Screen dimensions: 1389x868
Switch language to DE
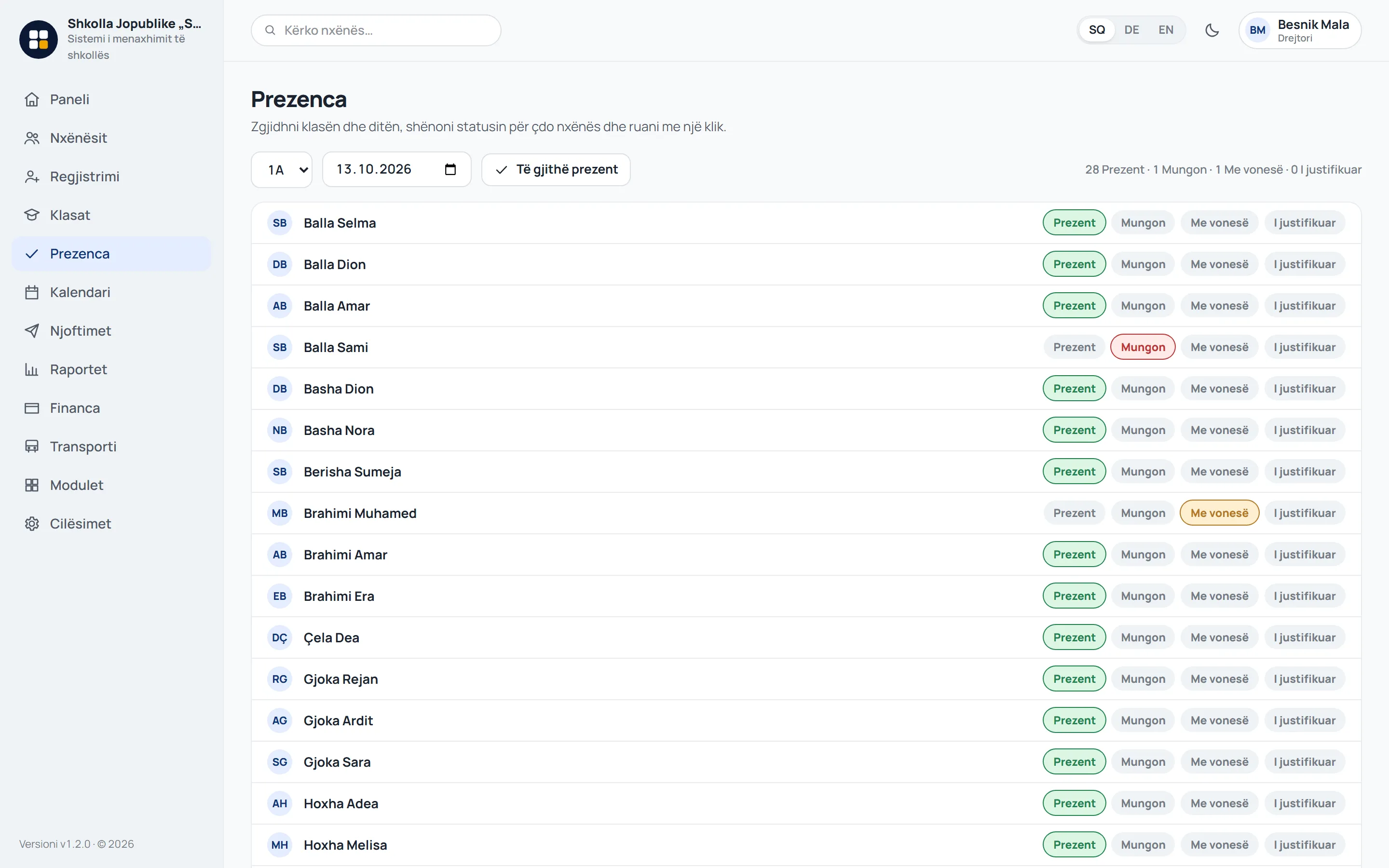[1131, 30]
